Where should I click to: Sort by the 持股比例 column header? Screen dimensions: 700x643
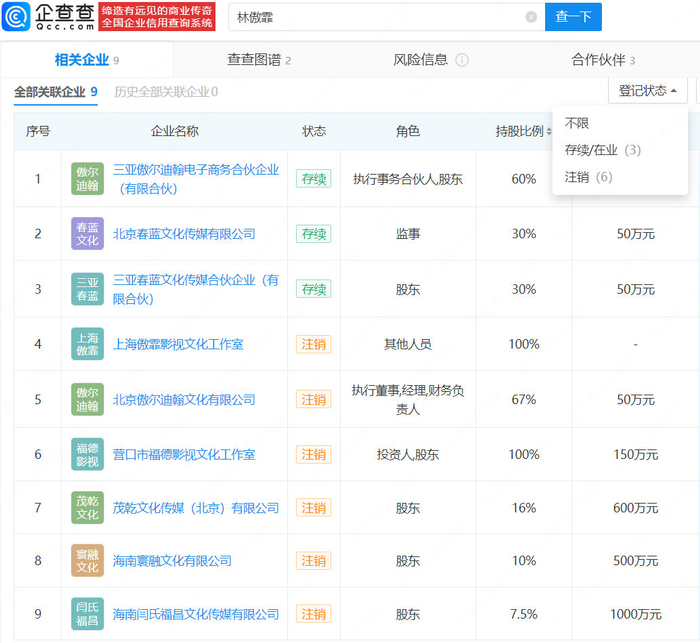524,132
